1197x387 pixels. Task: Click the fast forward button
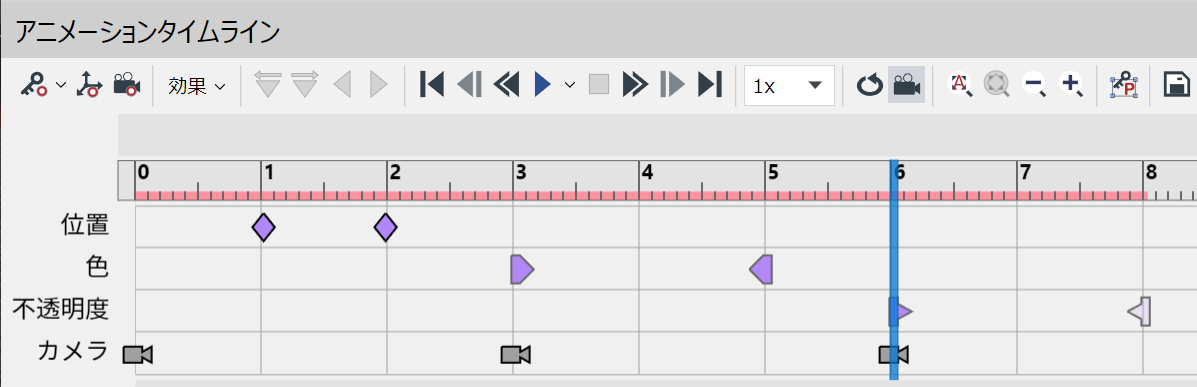tap(635, 84)
